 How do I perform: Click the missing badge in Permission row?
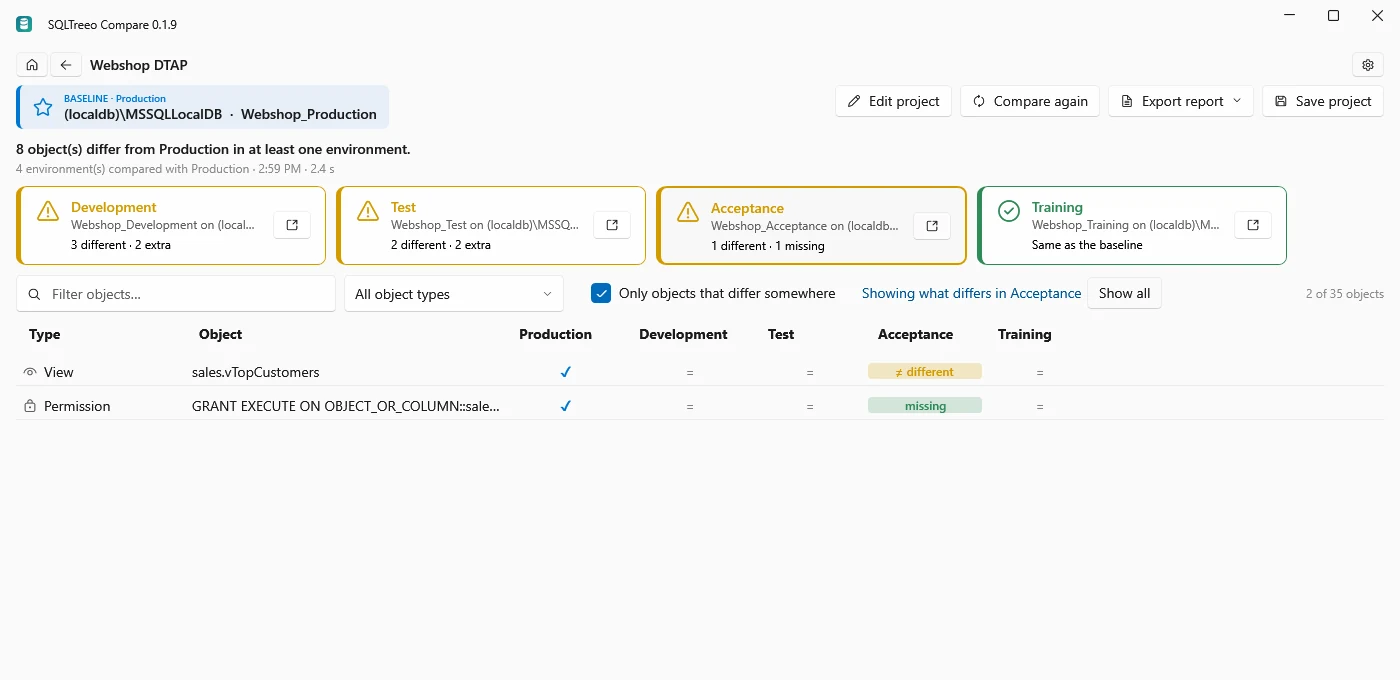[925, 406]
